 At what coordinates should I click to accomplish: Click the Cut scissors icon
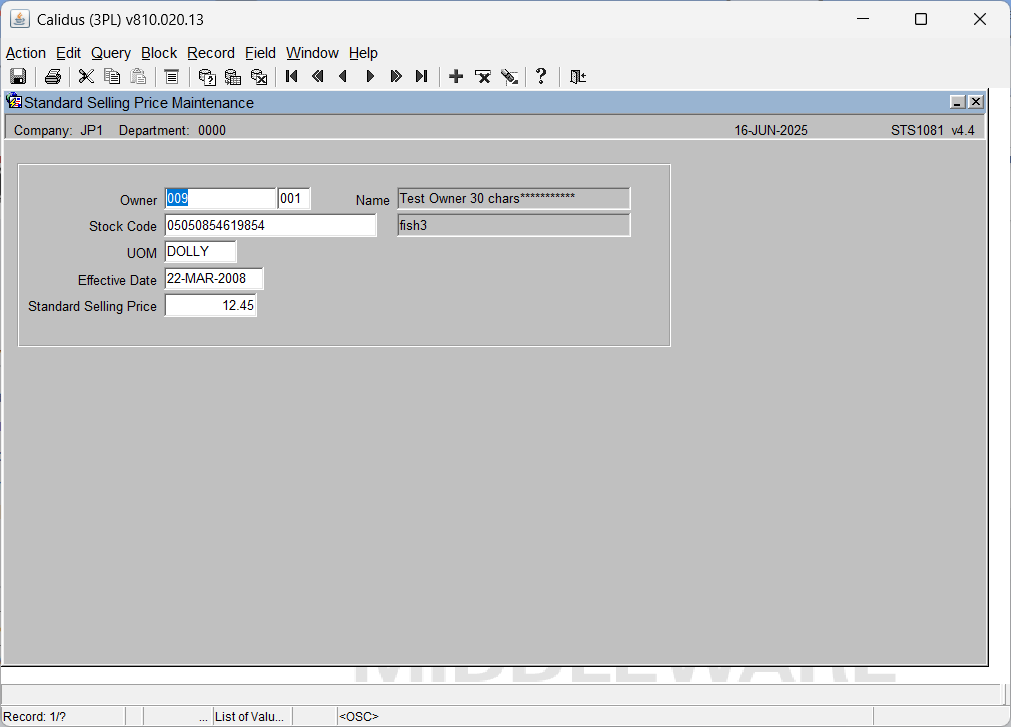pos(86,77)
